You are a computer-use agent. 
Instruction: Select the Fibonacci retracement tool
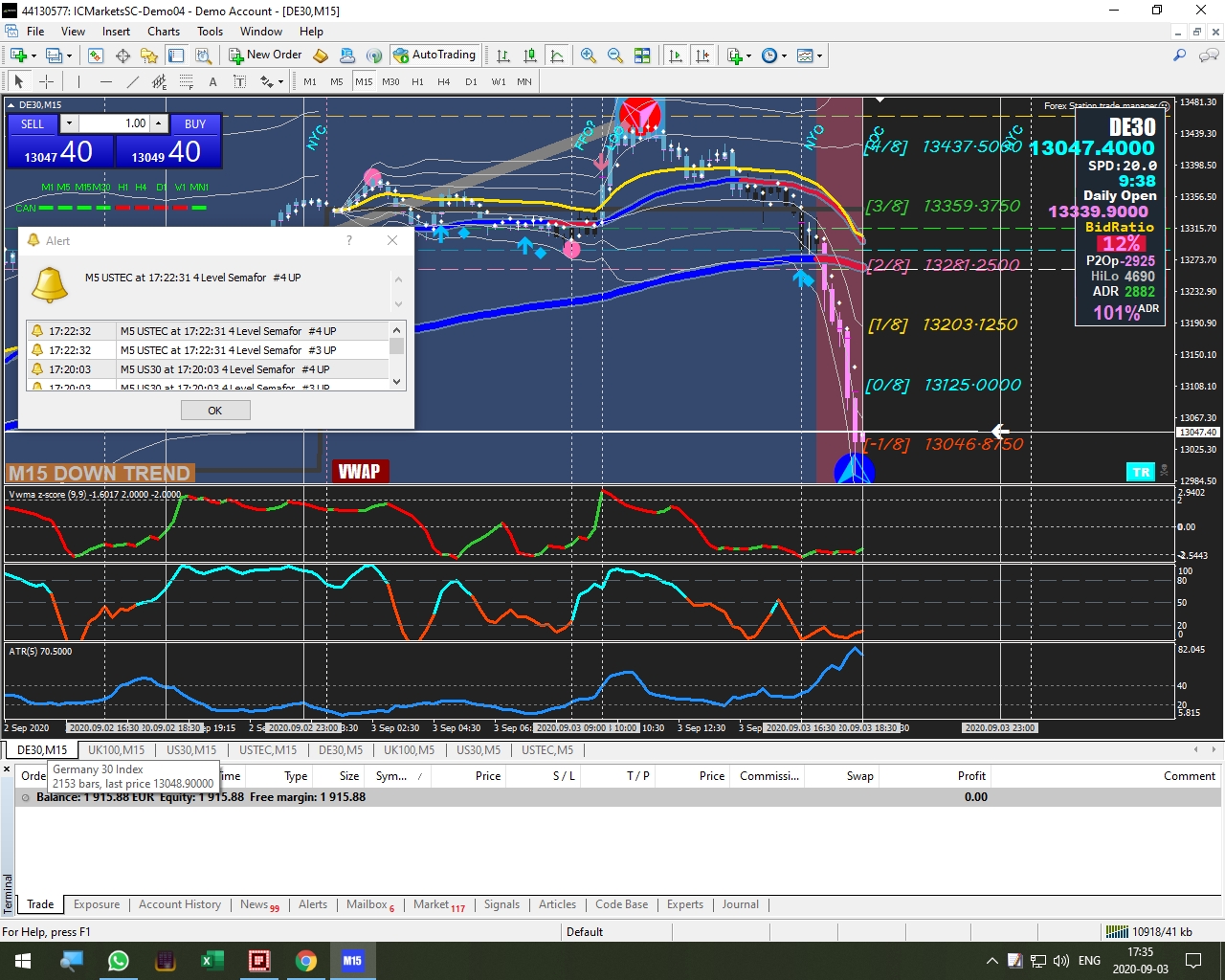pos(187,81)
